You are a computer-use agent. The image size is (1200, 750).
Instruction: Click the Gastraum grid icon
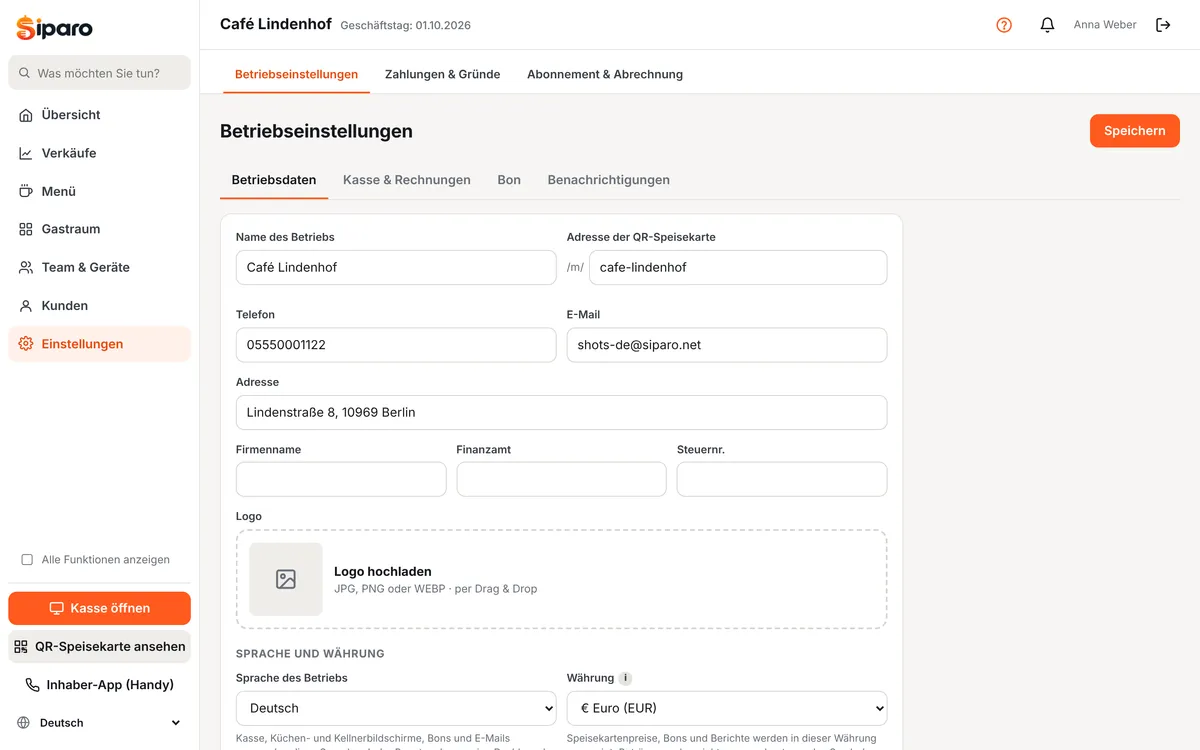(26, 229)
